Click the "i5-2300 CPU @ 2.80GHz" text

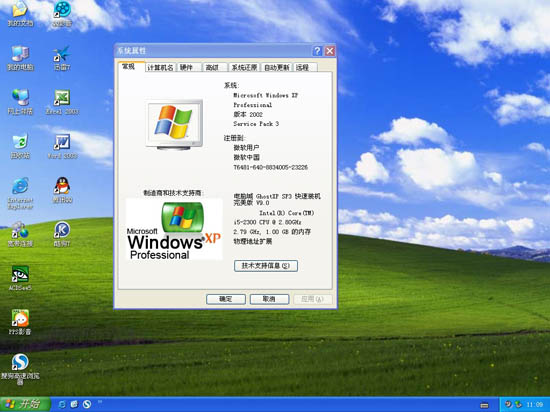coord(268,222)
